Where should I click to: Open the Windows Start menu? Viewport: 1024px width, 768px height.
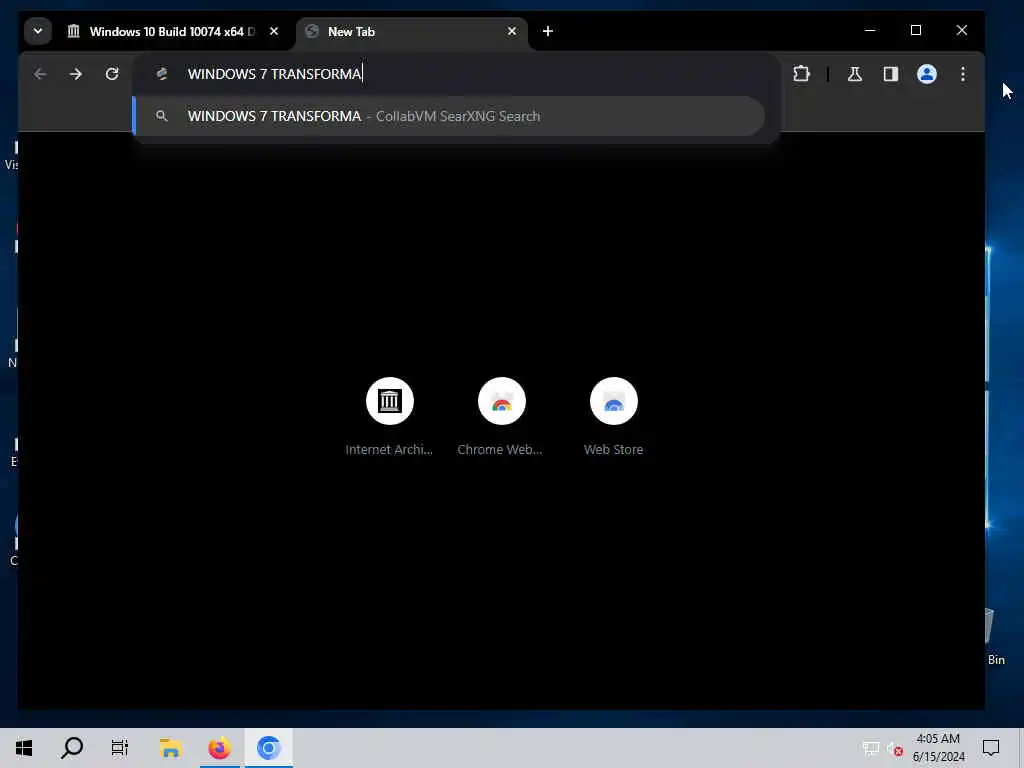point(24,748)
